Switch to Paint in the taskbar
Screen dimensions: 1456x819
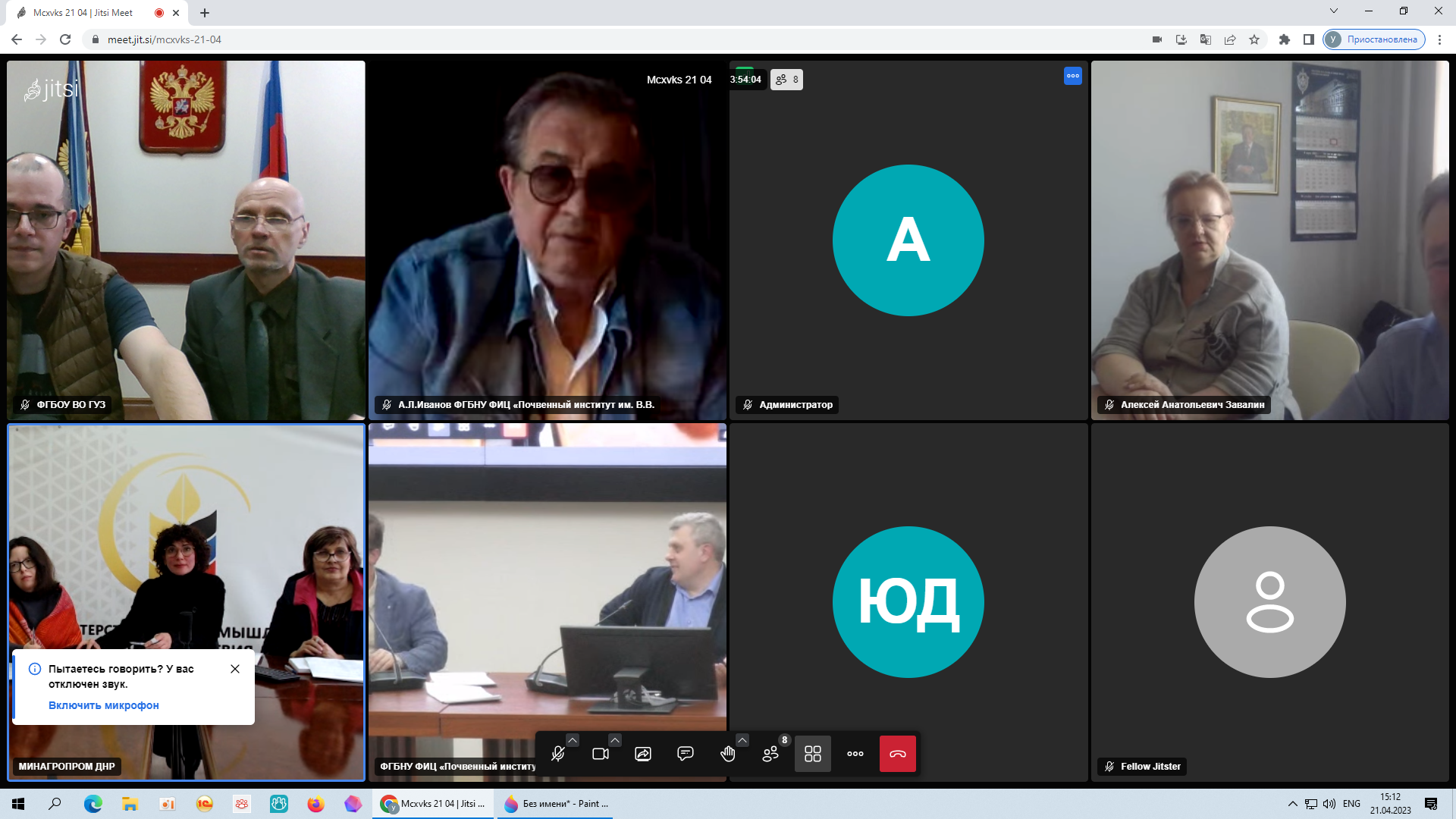click(556, 804)
